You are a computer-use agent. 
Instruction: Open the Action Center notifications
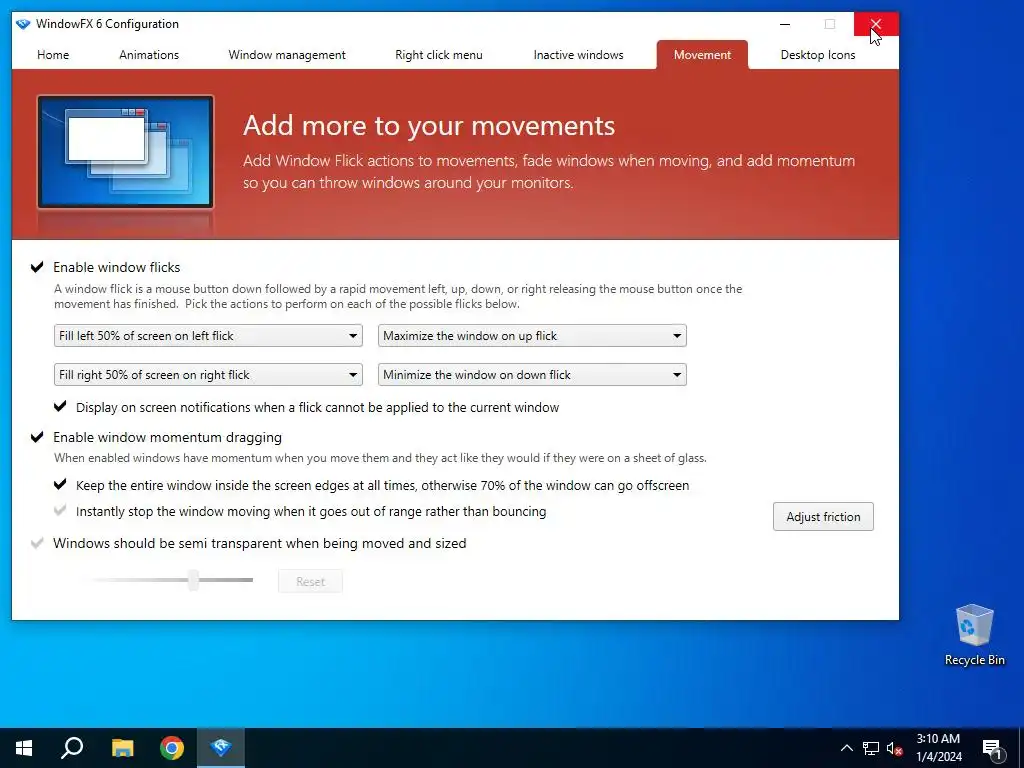(992, 748)
